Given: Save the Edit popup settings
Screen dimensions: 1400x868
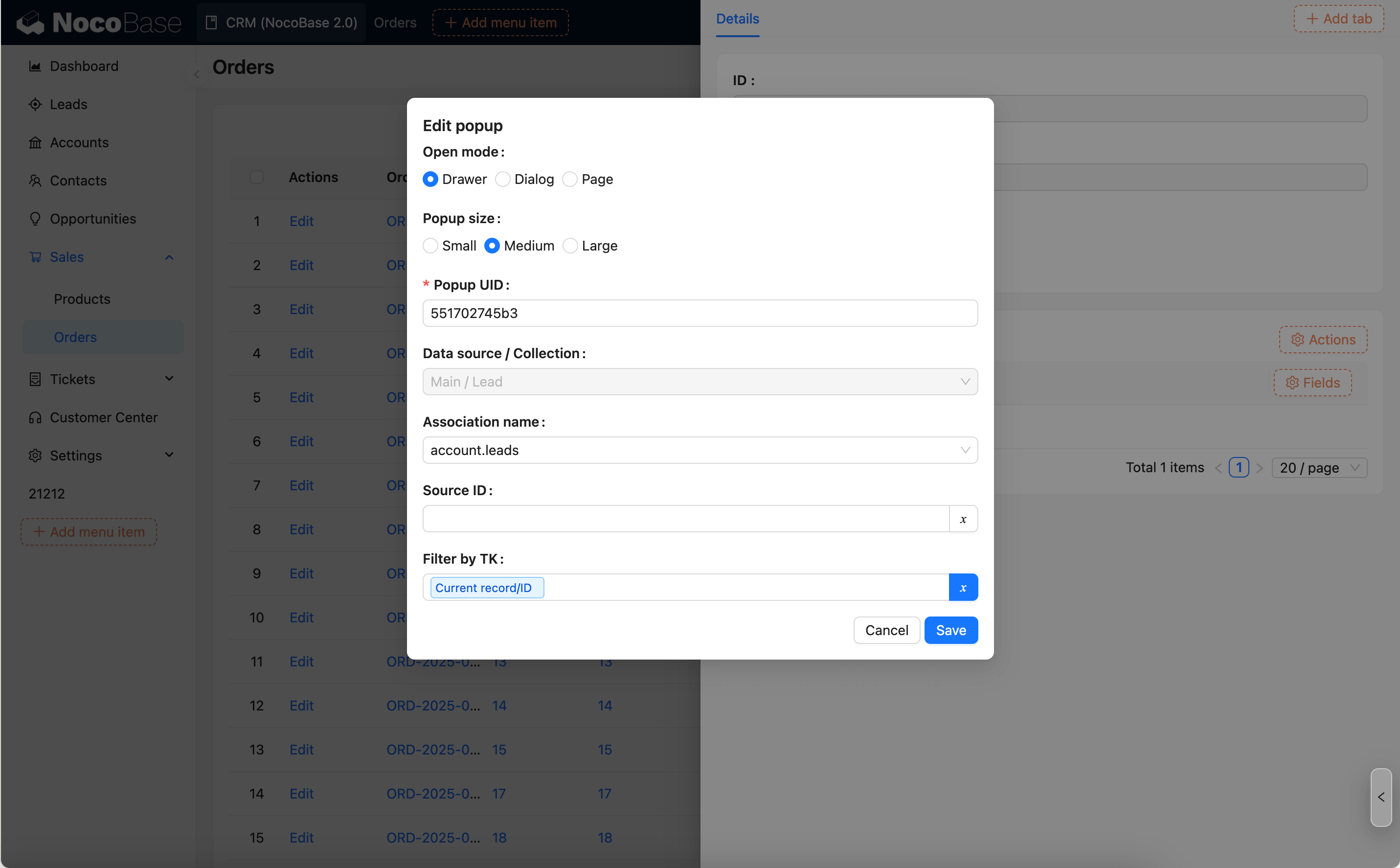Looking at the screenshot, I should click(x=950, y=630).
